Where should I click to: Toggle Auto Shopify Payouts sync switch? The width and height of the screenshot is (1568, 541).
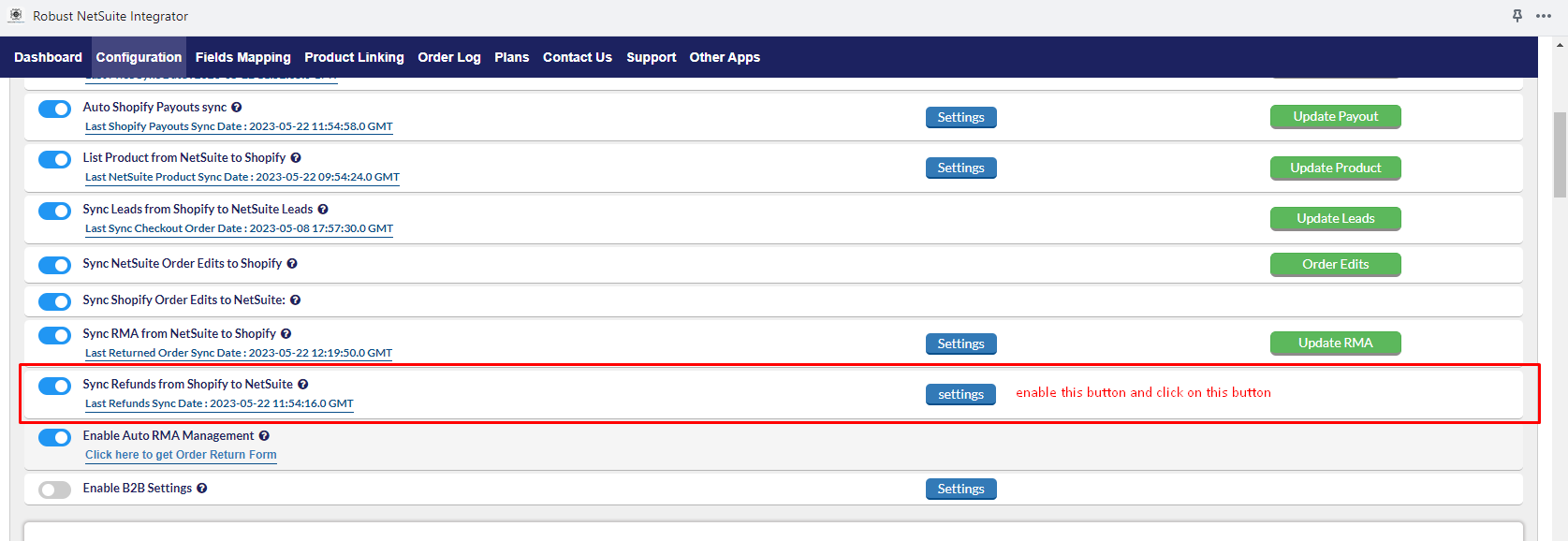tap(54, 110)
